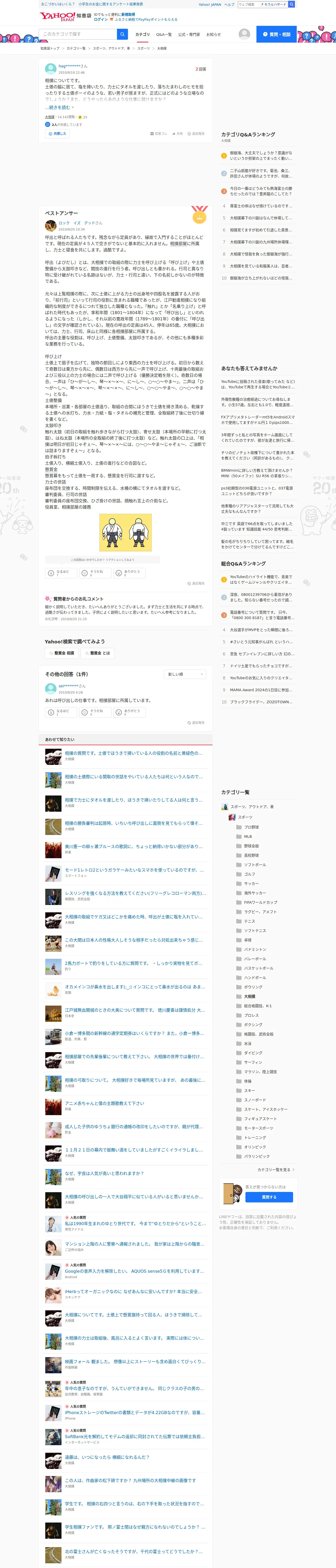The height and width of the screenshot is (1568, 336).
Task: Open プロ野球 folder in category list
Action: point(248,827)
